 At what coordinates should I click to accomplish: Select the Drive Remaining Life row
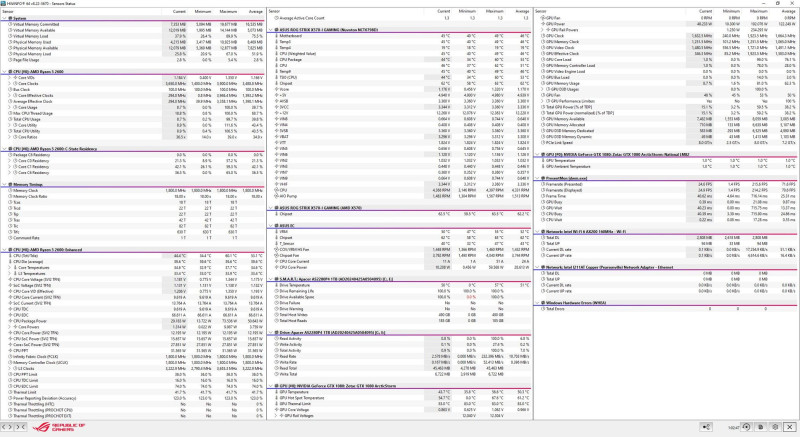coord(399,291)
